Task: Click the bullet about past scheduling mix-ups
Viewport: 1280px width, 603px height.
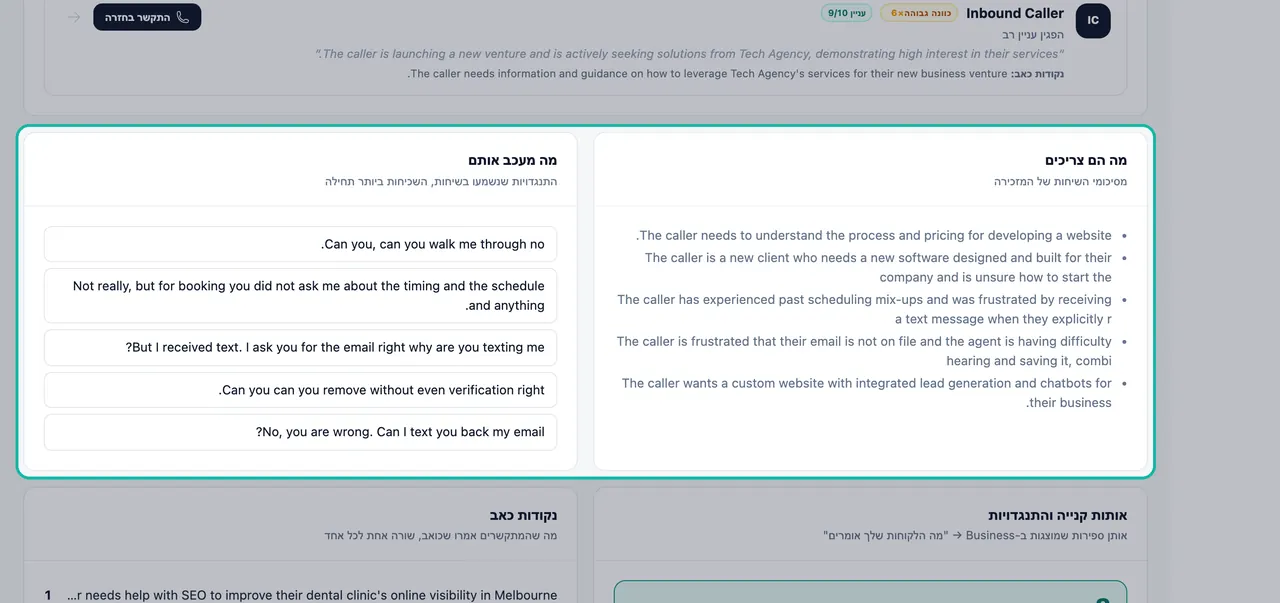Action: 864,309
